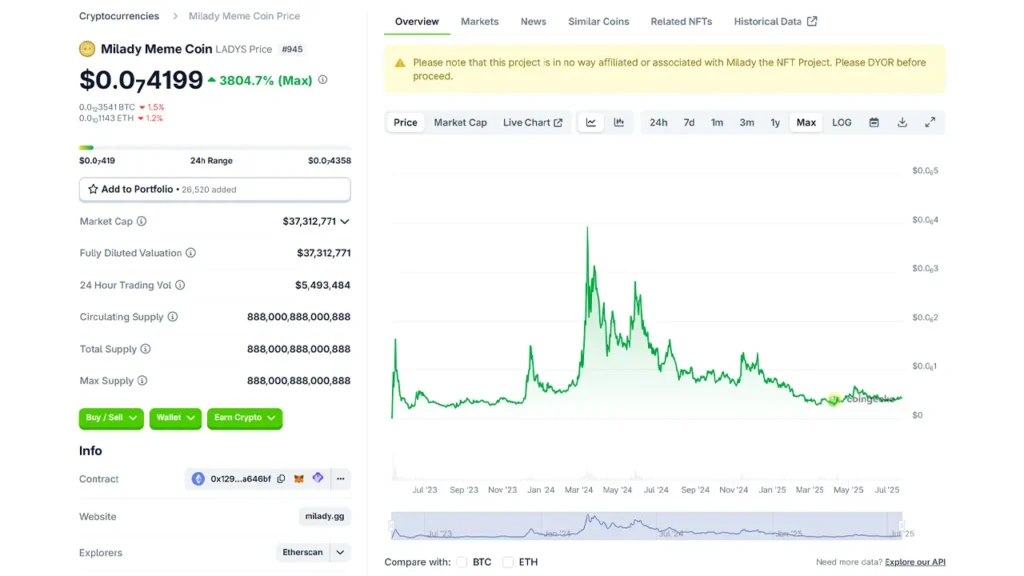Show Max Supply info icon
This screenshot has width=1024, height=576.
tap(142, 380)
